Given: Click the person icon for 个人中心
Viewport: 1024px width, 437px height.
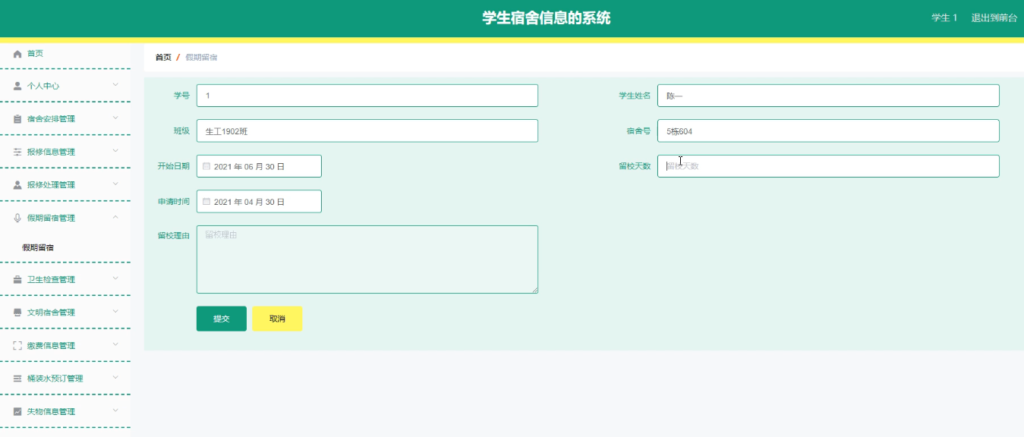Looking at the screenshot, I should pyautogui.click(x=18, y=86).
